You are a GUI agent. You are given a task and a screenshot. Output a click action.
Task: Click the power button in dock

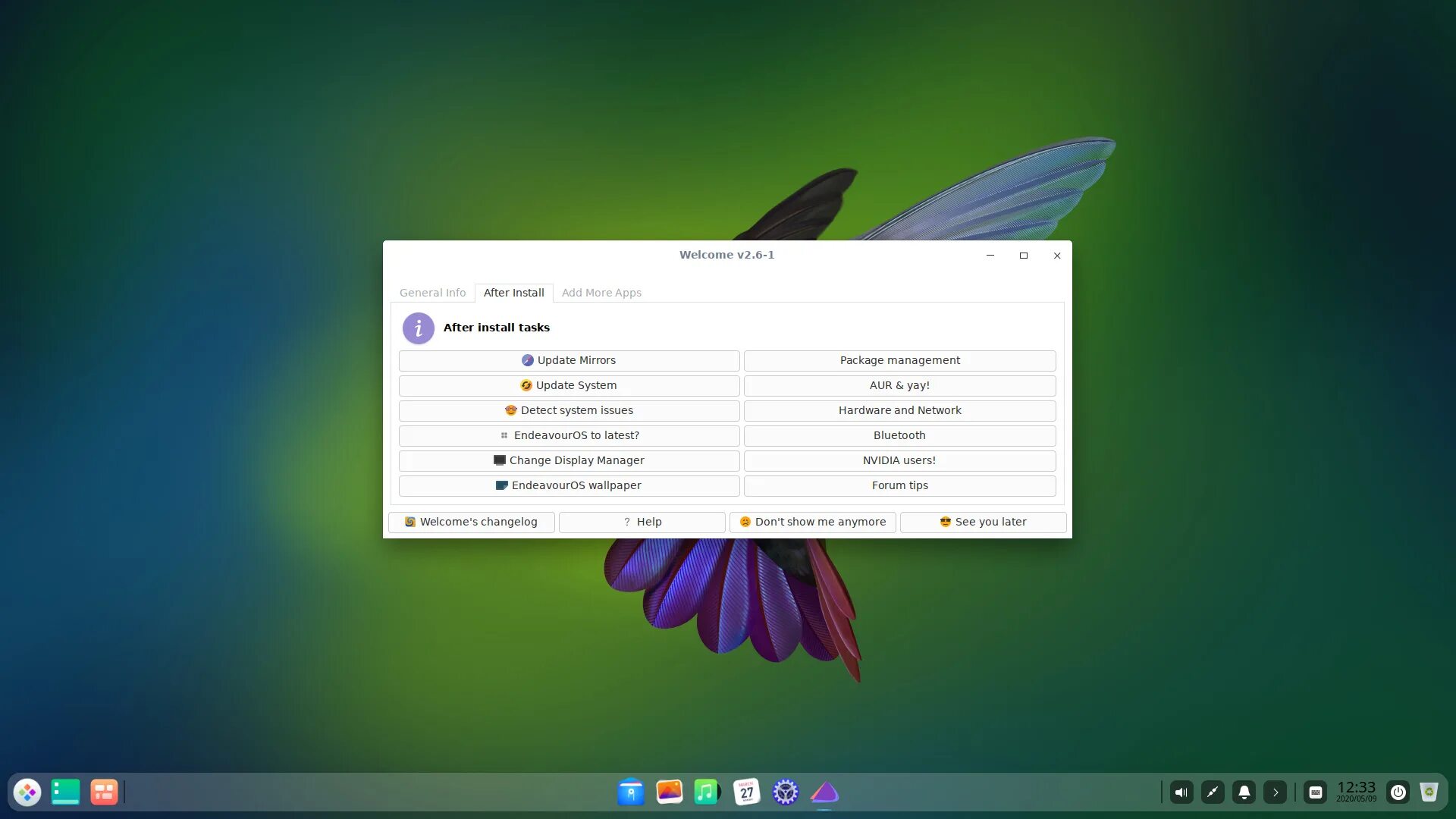1398,792
